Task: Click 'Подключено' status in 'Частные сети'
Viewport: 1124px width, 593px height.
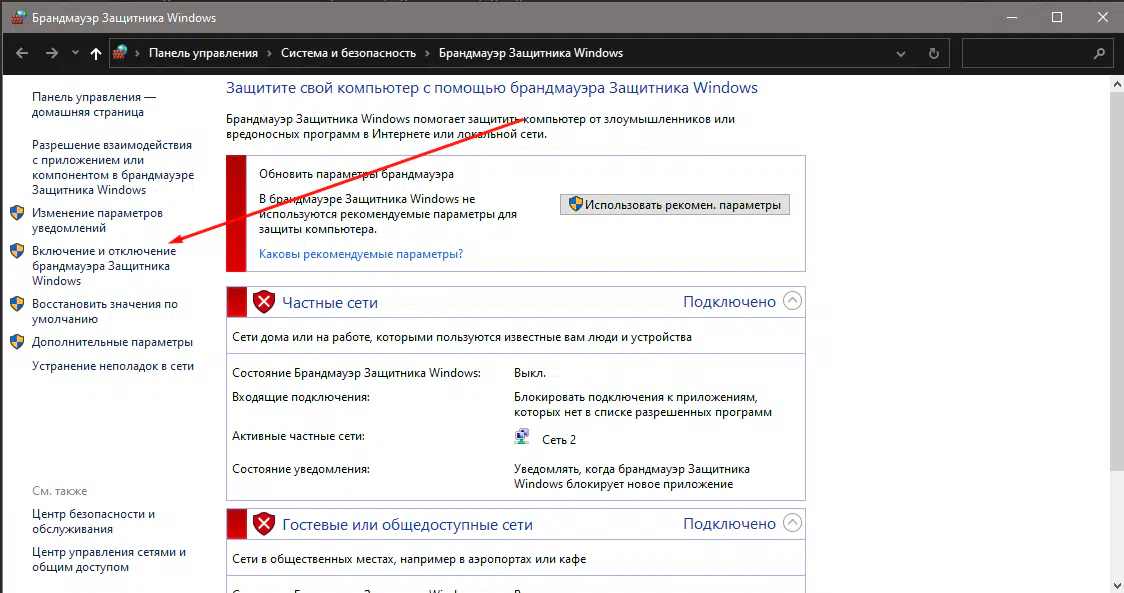Action: (x=729, y=302)
